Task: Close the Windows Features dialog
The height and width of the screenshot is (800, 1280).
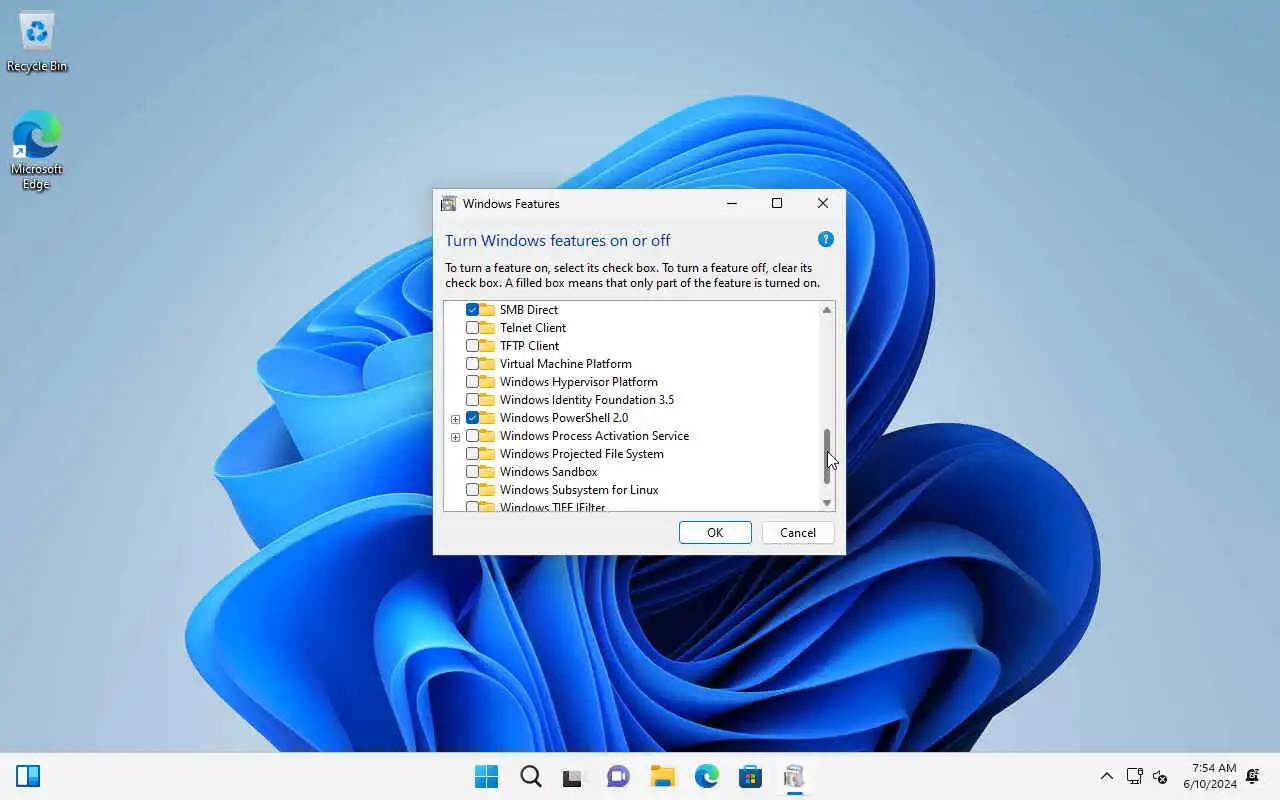Action: [822, 203]
